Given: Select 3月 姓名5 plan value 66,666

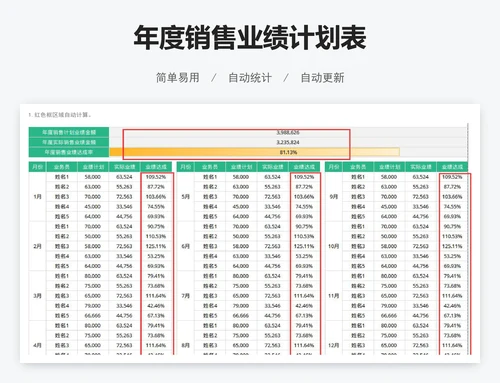Looking at the screenshot, I should [93, 316].
